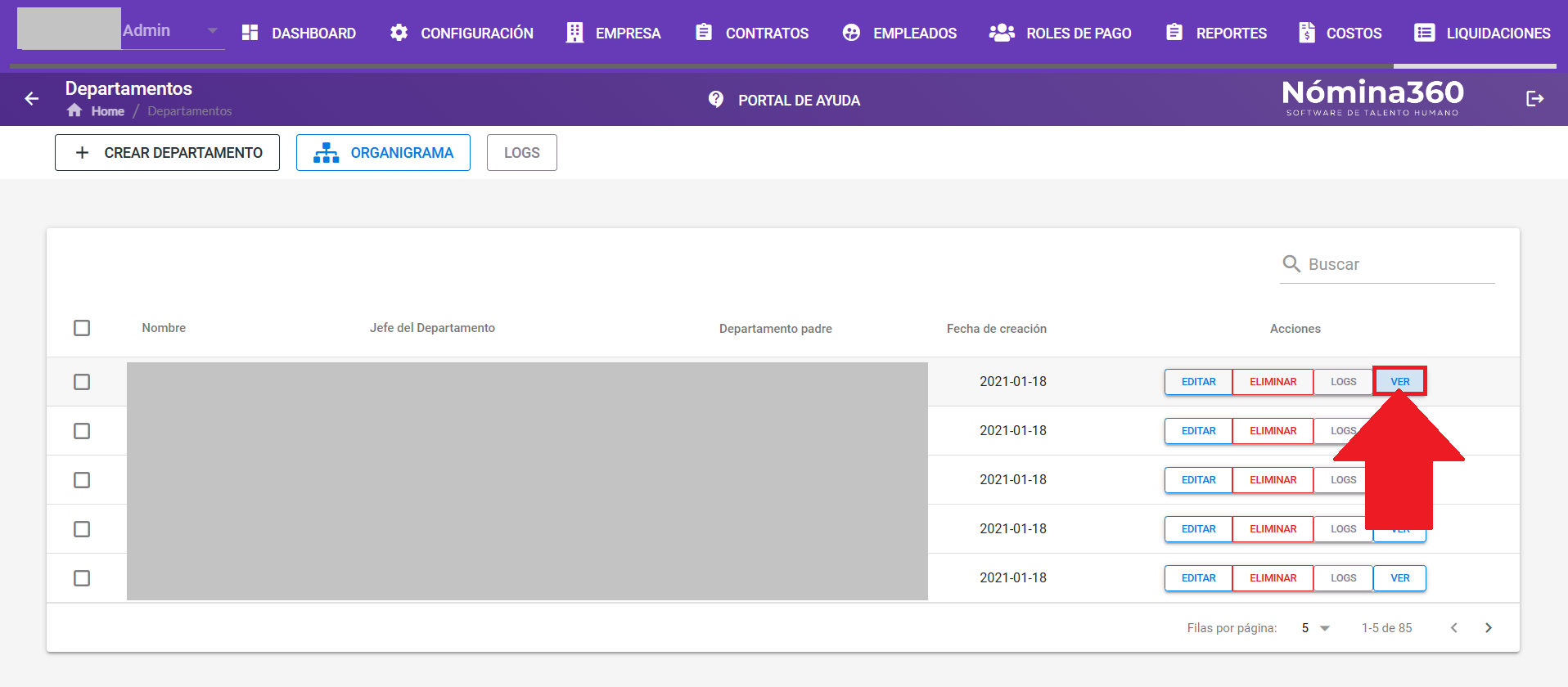Image resolution: width=1568 pixels, height=687 pixels.
Task: Open the Empleados menu
Action: [899, 33]
